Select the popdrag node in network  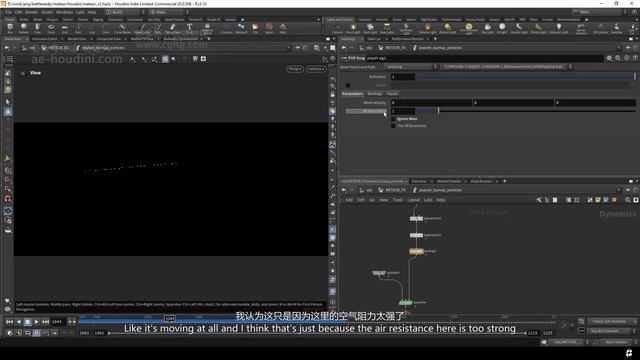pyautogui.click(x=416, y=251)
